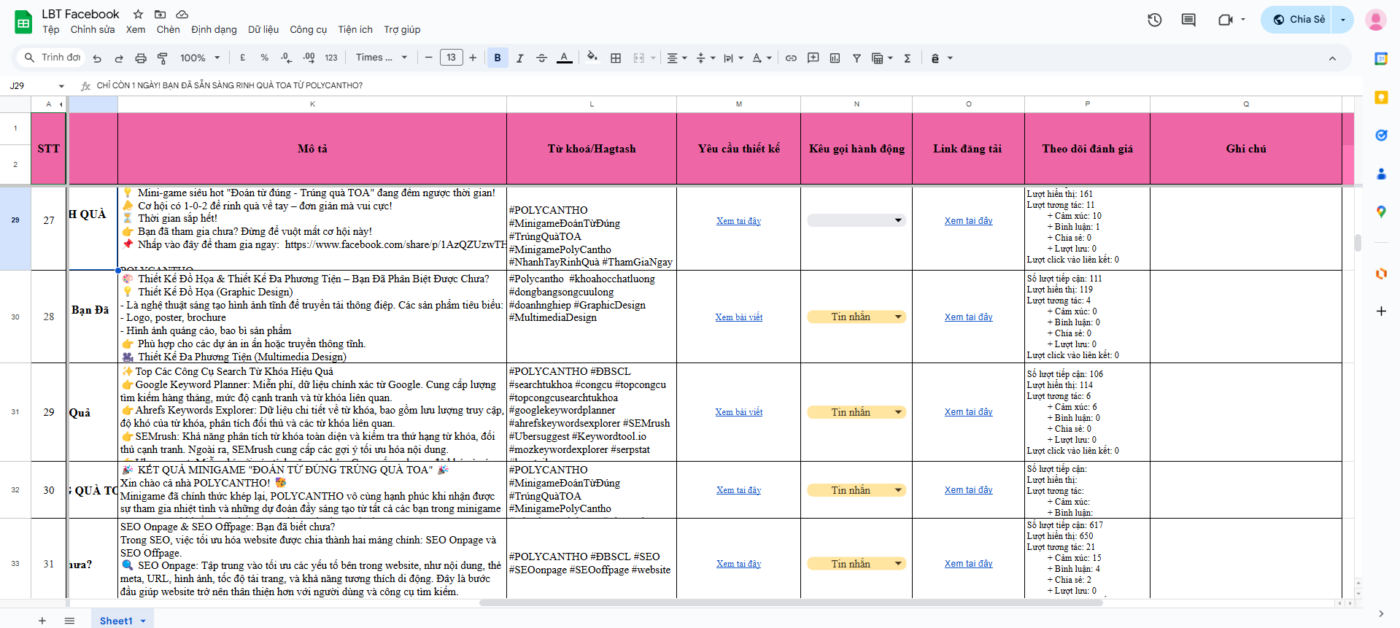Insert a link with the chain icon
1400x628 pixels.
tap(791, 58)
